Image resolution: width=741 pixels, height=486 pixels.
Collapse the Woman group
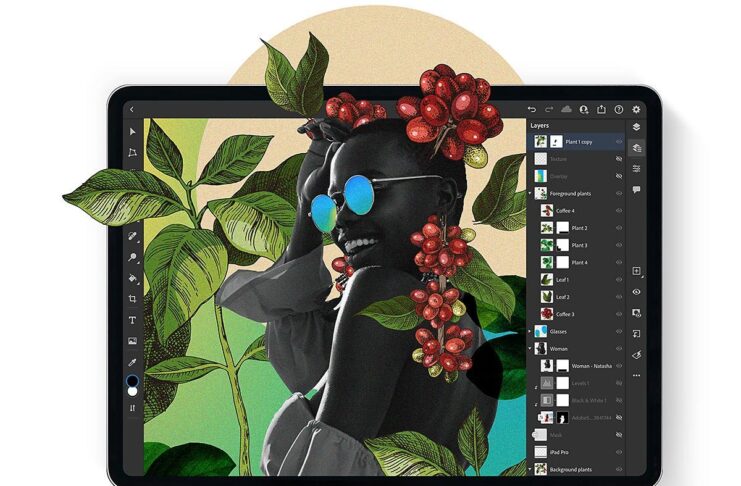[x=530, y=349]
